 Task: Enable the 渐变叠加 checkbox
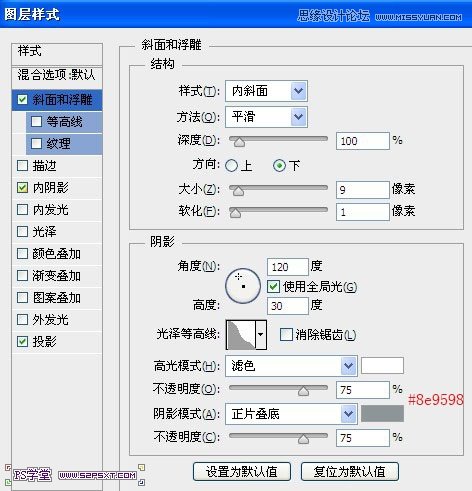[22, 276]
